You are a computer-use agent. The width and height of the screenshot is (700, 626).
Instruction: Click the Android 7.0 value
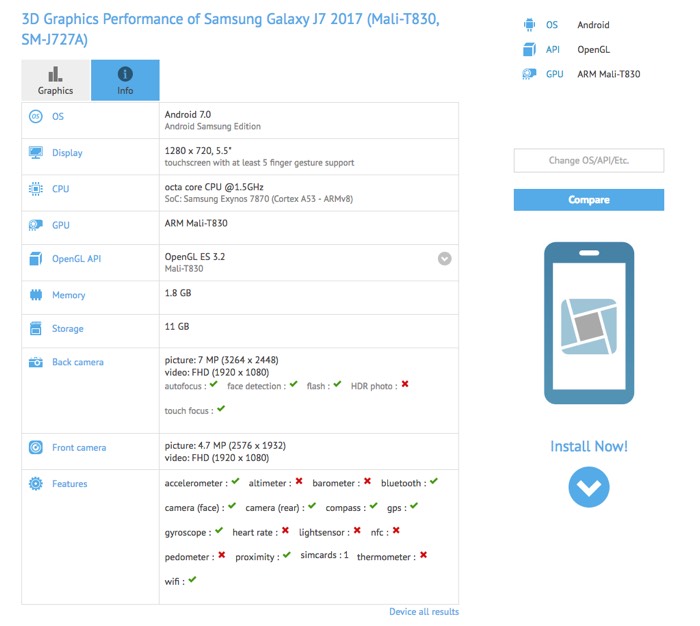tap(188, 114)
